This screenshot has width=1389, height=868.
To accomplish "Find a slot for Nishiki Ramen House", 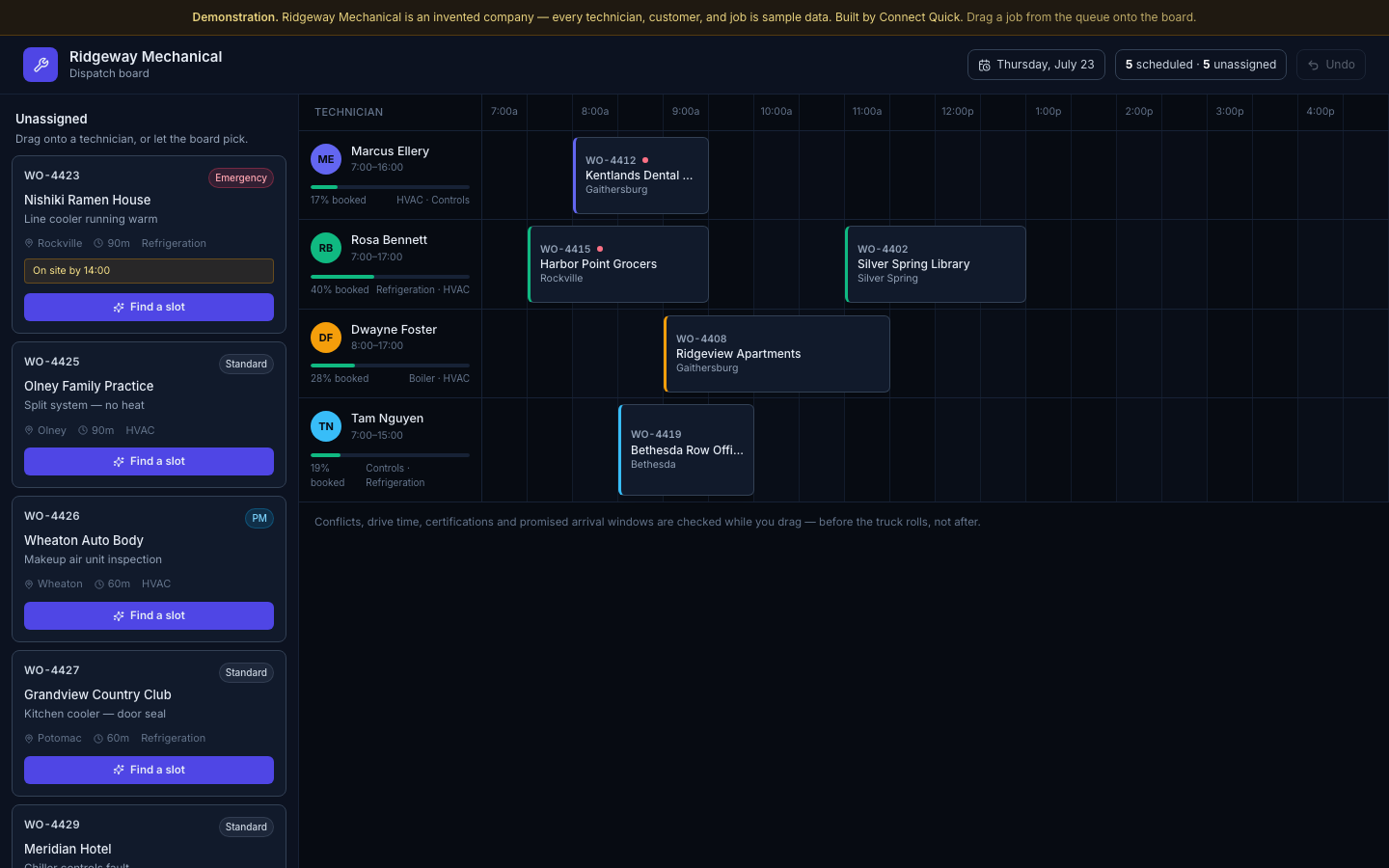I will 149,307.
